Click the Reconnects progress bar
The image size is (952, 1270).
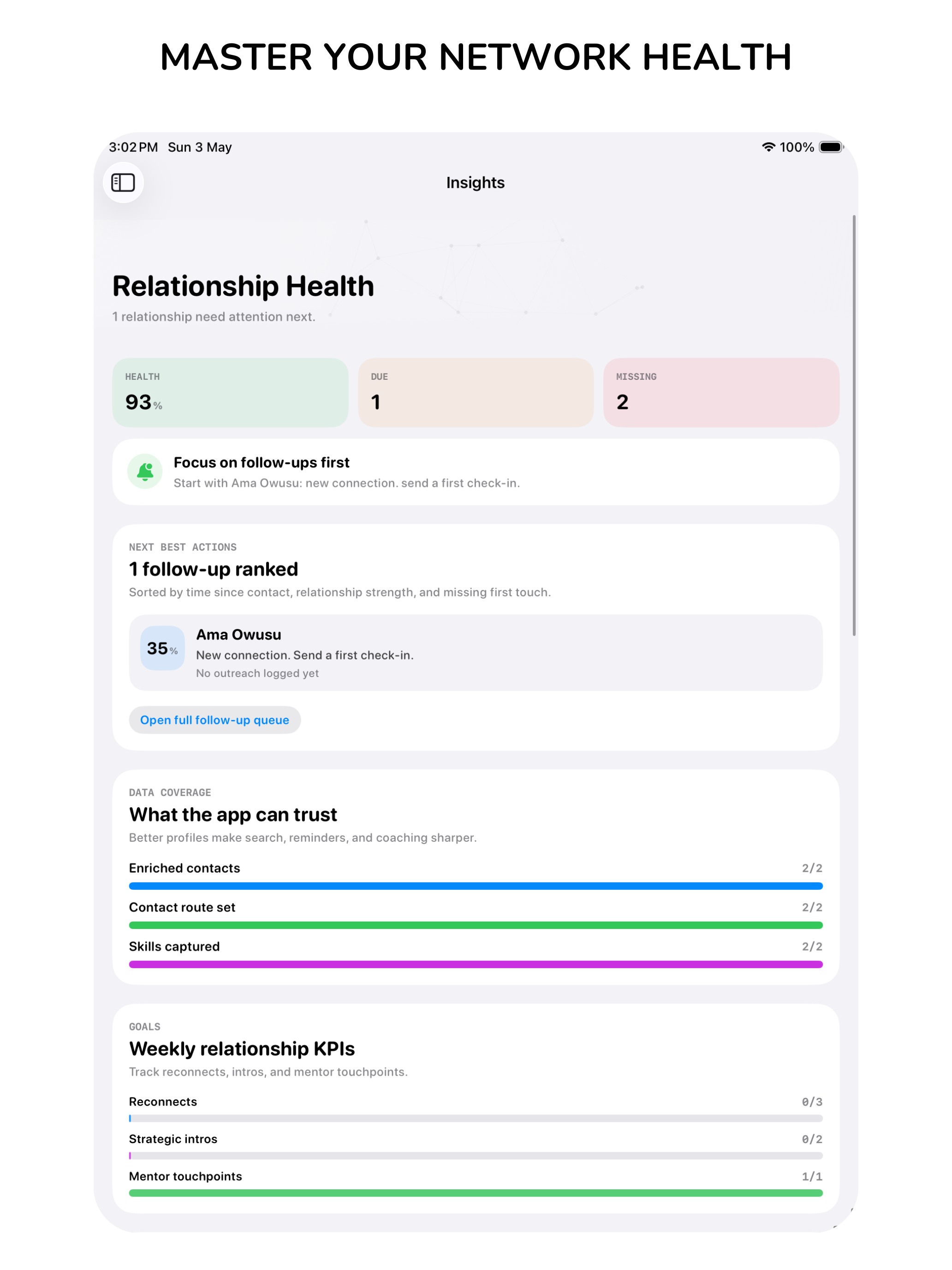476,1119
